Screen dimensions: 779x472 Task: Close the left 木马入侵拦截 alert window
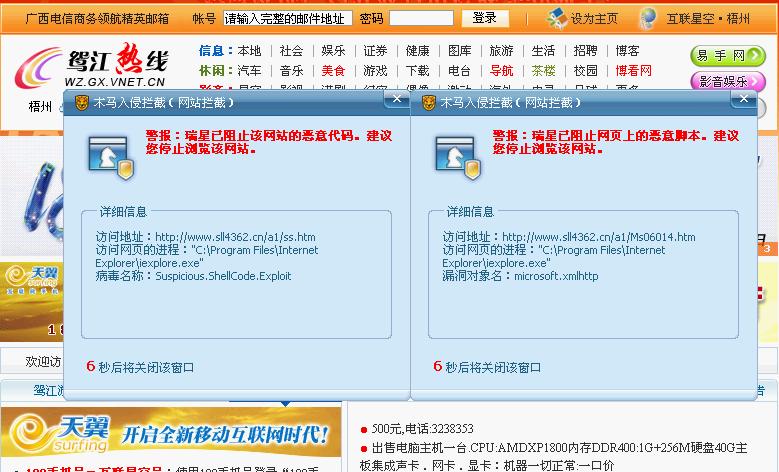pyautogui.click(x=396, y=99)
